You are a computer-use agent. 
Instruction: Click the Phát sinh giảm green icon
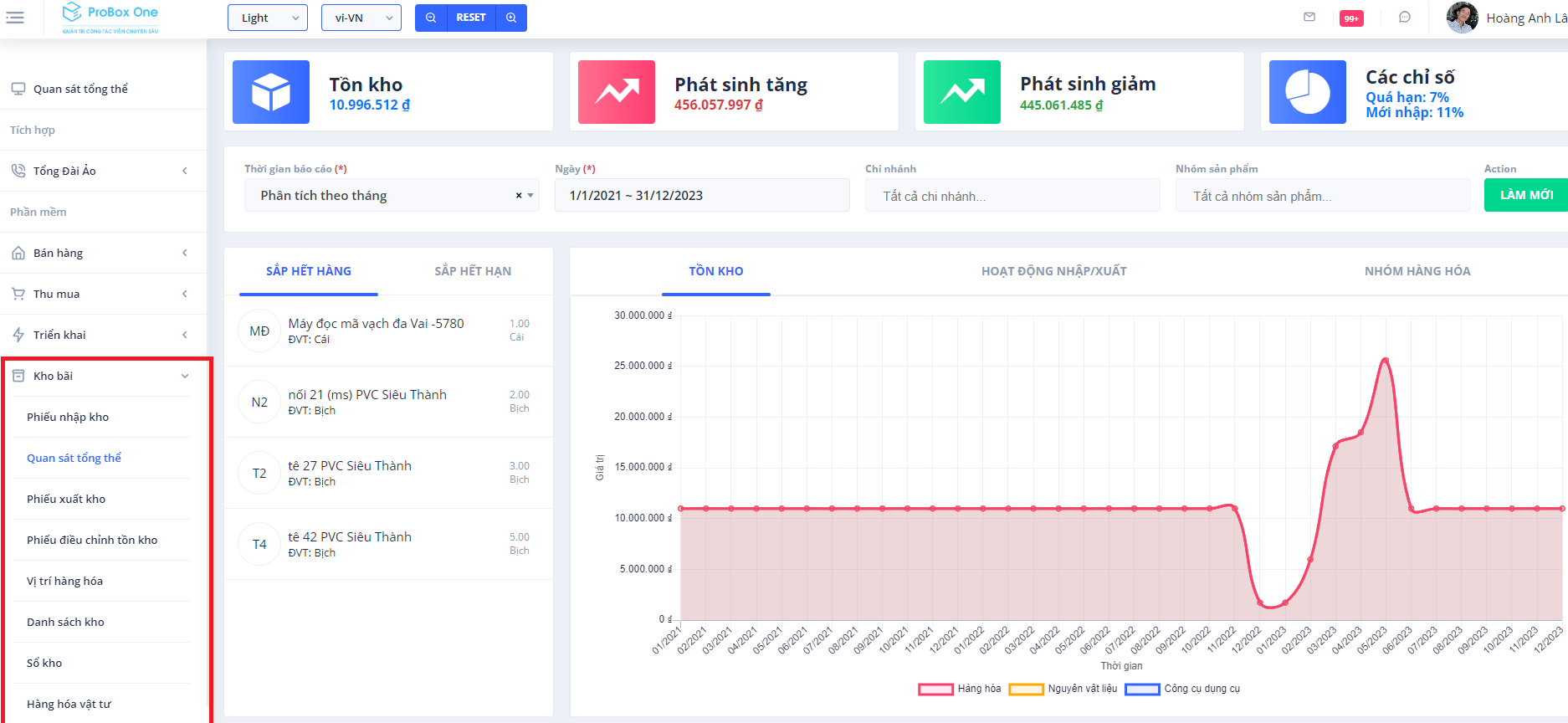(x=962, y=92)
